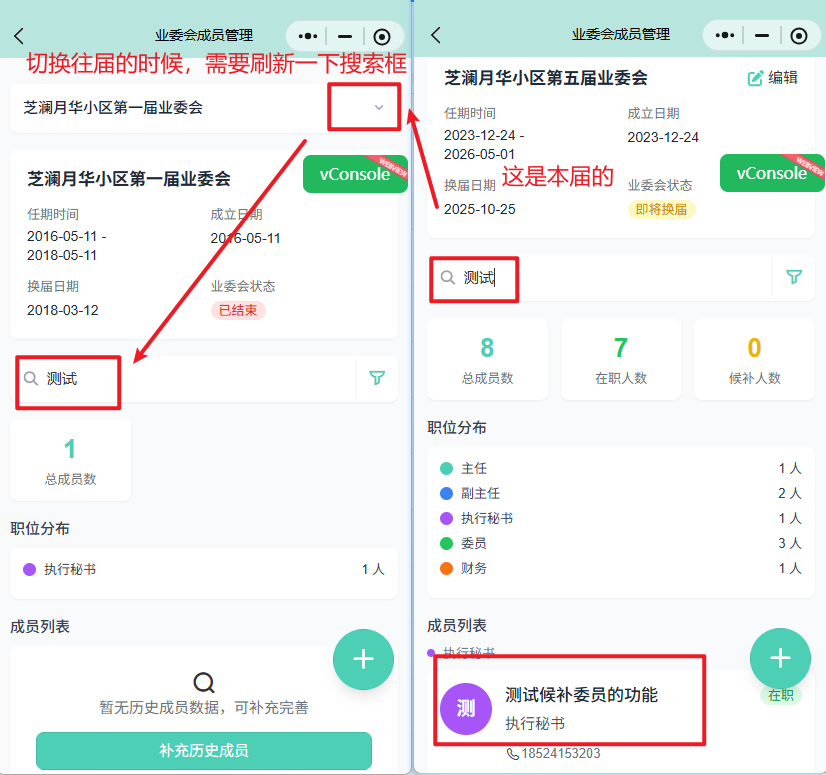The width and height of the screenshot is (826, 775).
Task: Tap the right panel capsule close circle
Action: (798, 36)
